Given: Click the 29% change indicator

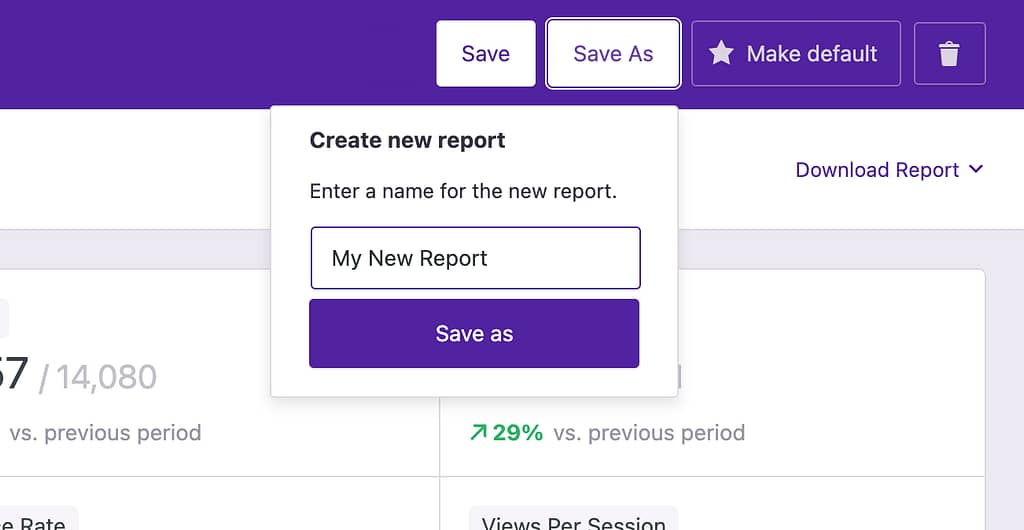Looking at the screenshot, I should (517, 433).
